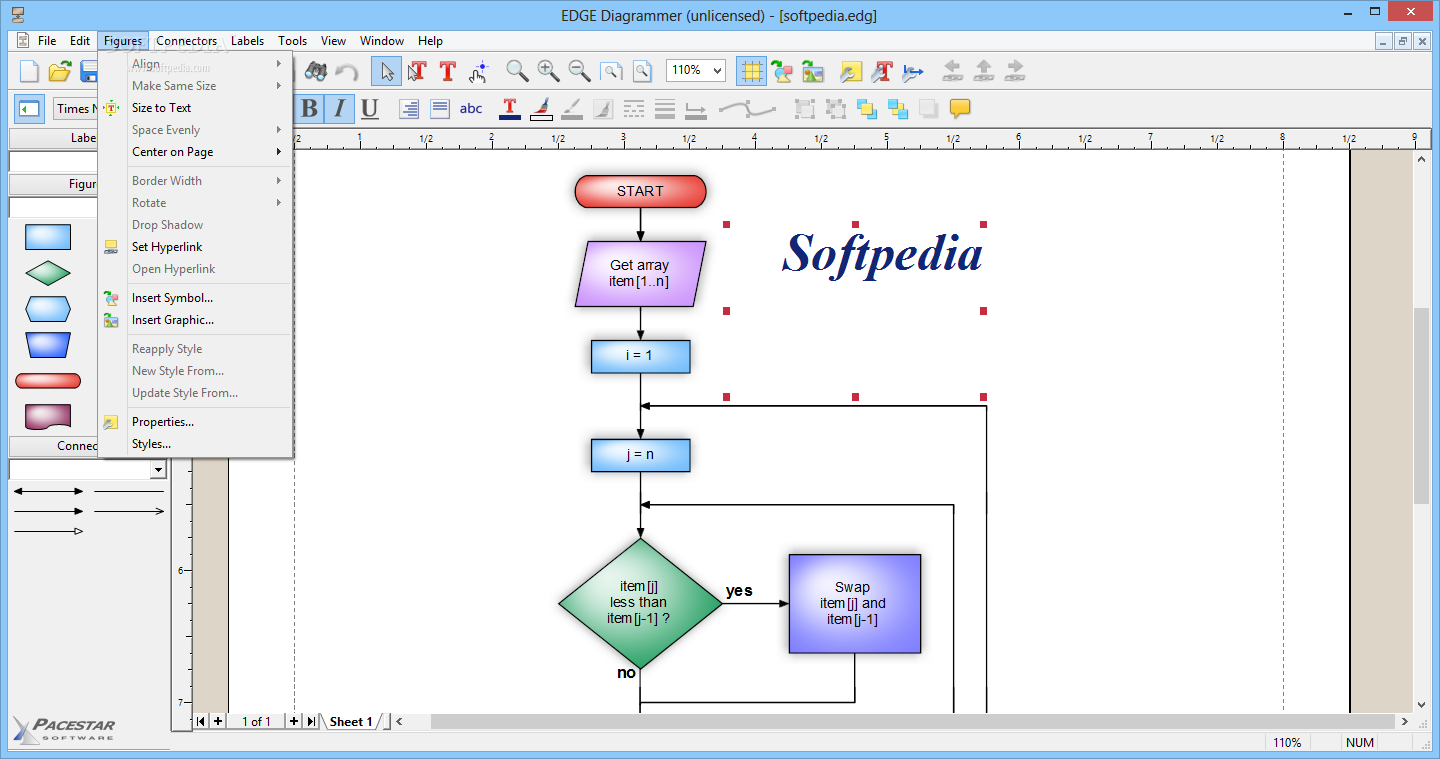
Task: Choose Insert Graphic... from Figures menu
Action: [195, 320]
